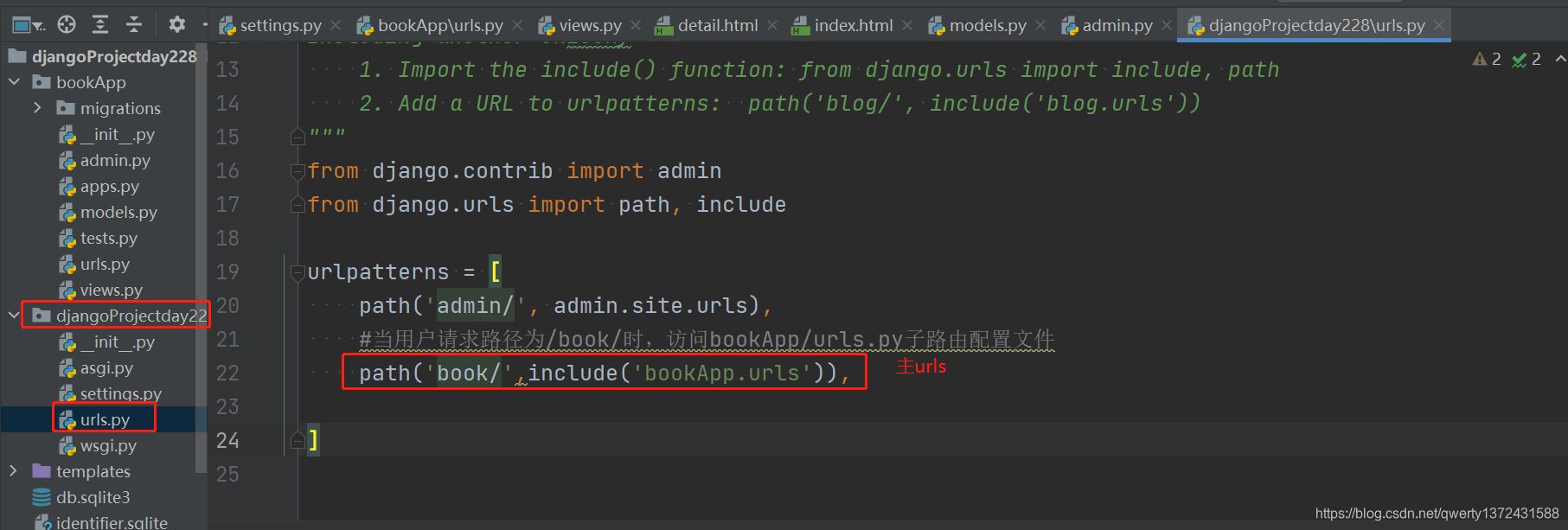1568x530 pixels.
Task: Expand the migrations folder
Action: coord(37,108)
